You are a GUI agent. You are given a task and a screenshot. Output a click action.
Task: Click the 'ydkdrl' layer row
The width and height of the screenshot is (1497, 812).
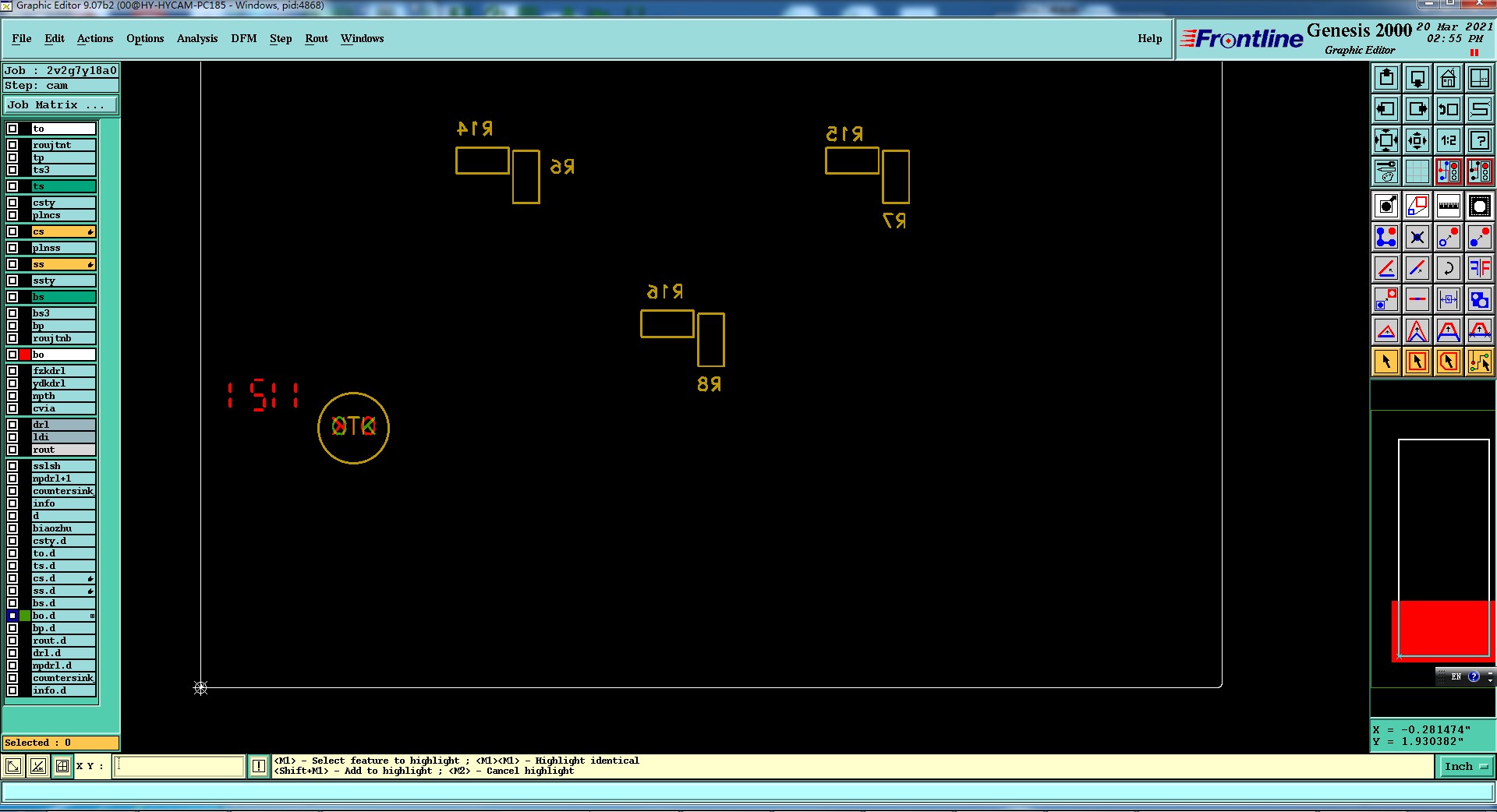point(63,383)
